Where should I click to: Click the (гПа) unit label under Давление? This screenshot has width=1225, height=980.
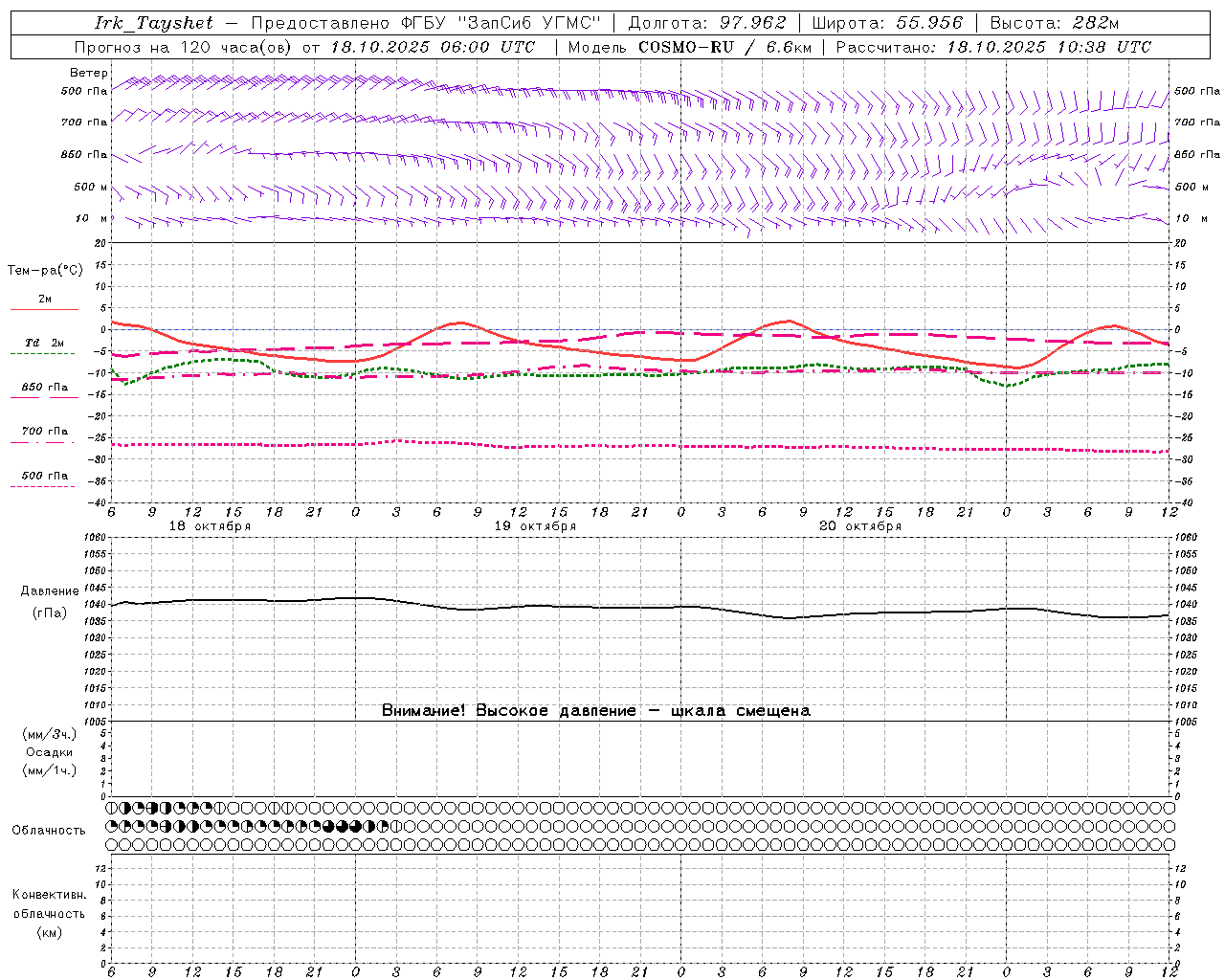(50, 612)
